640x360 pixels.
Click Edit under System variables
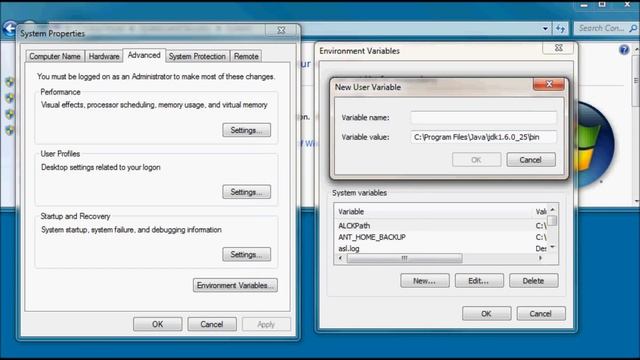tap(479, 281)
